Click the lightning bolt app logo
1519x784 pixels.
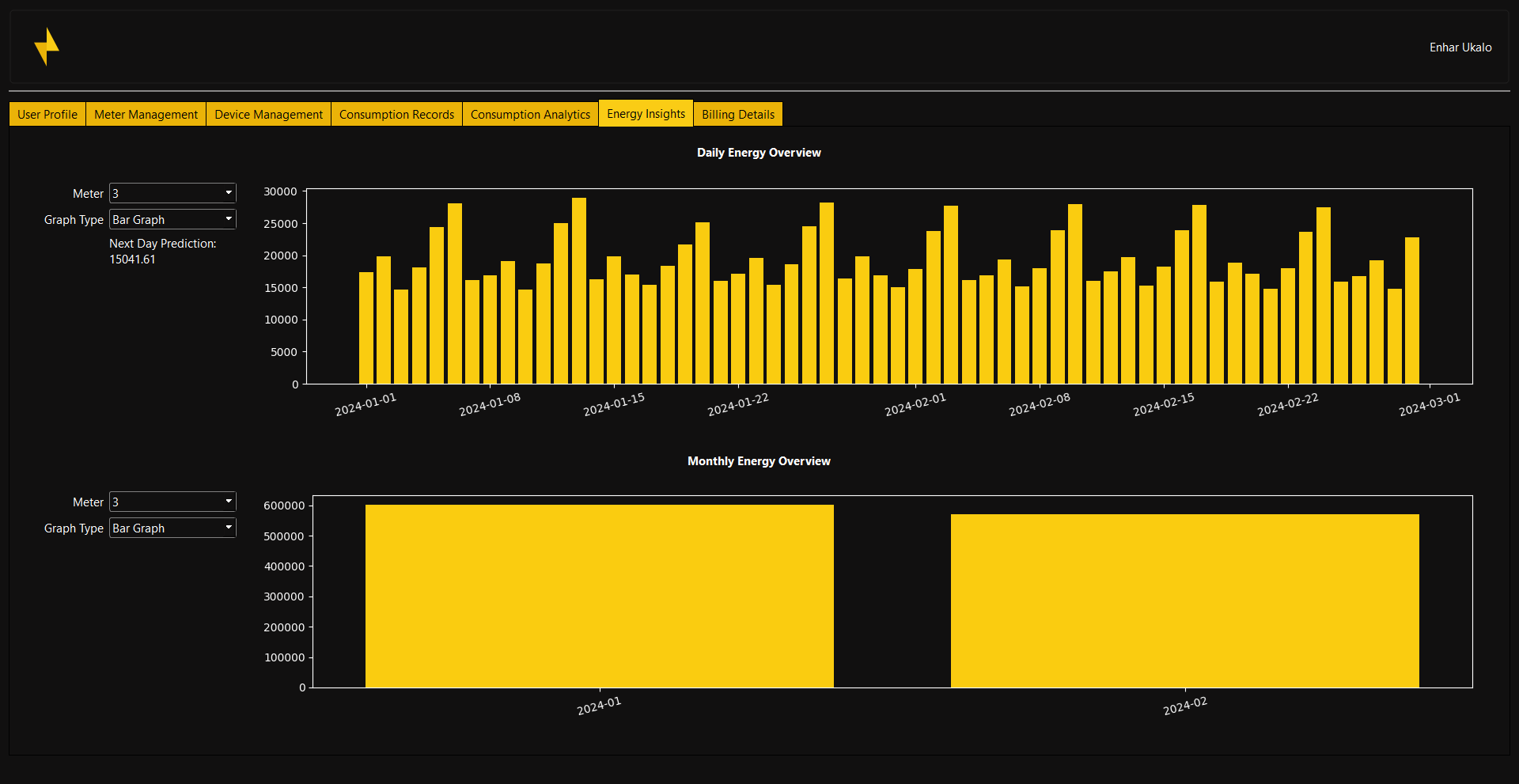[47, 47]
